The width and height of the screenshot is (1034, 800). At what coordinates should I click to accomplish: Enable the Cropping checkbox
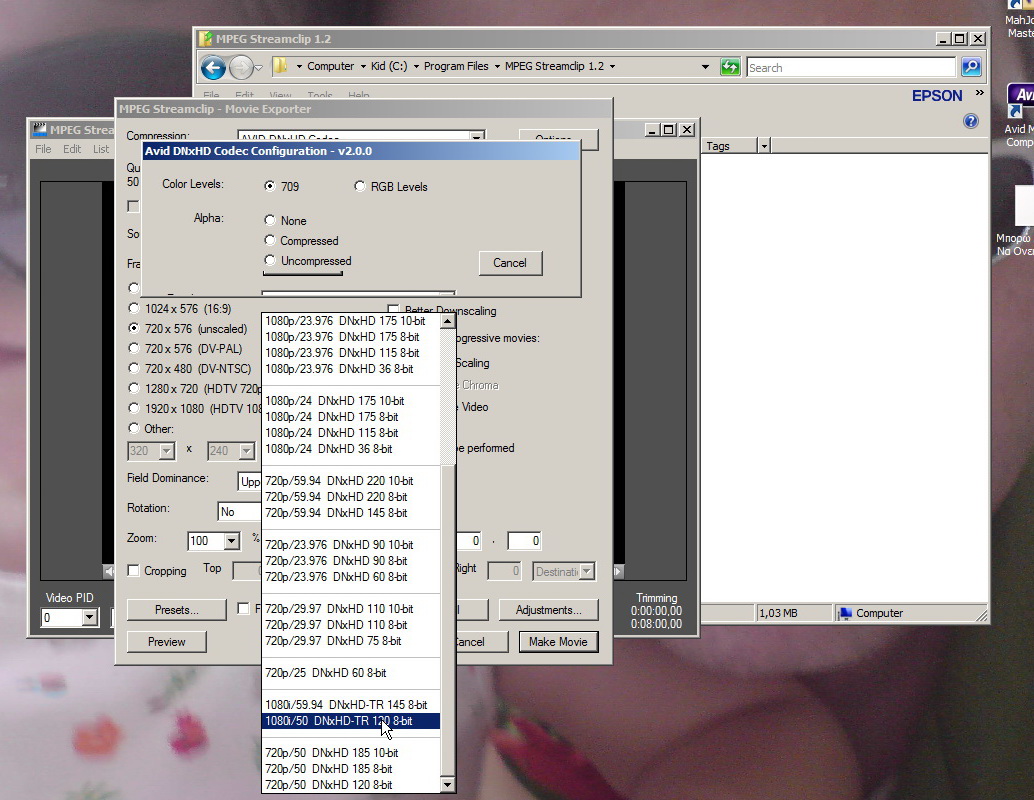(133, 570)
